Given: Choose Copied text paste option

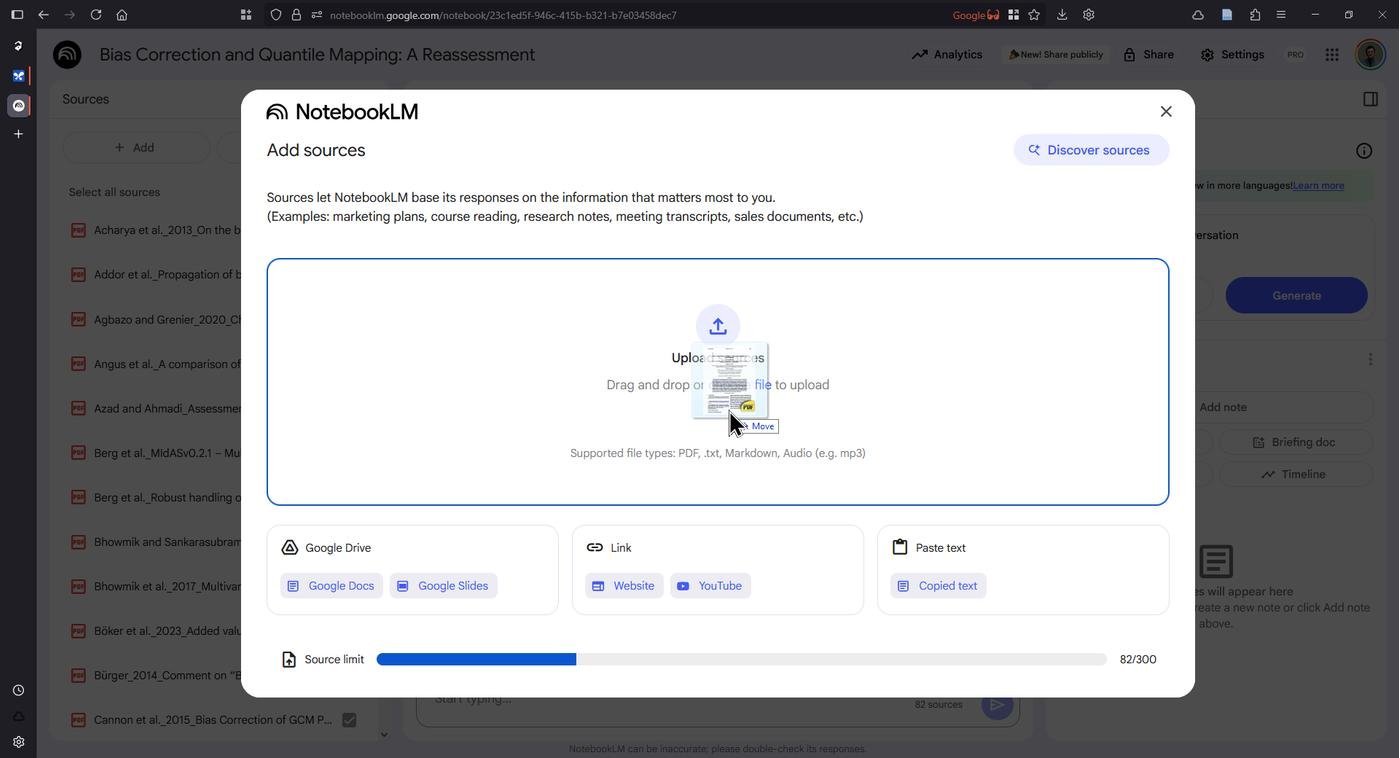Looking at the screenshot, I should [938, 586].
